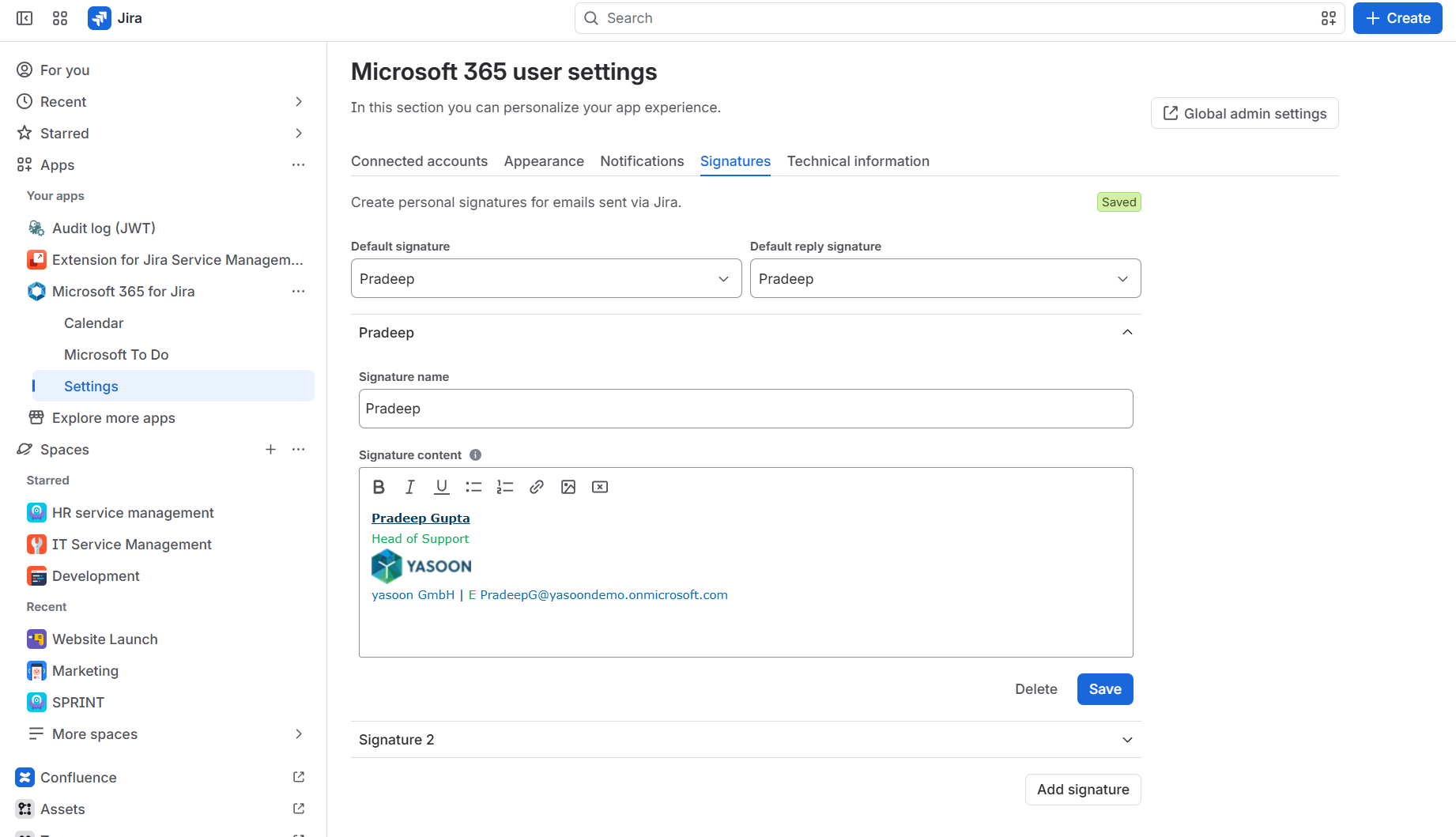Toggle bold formatting in signature editor

click(x=379, y=487)
